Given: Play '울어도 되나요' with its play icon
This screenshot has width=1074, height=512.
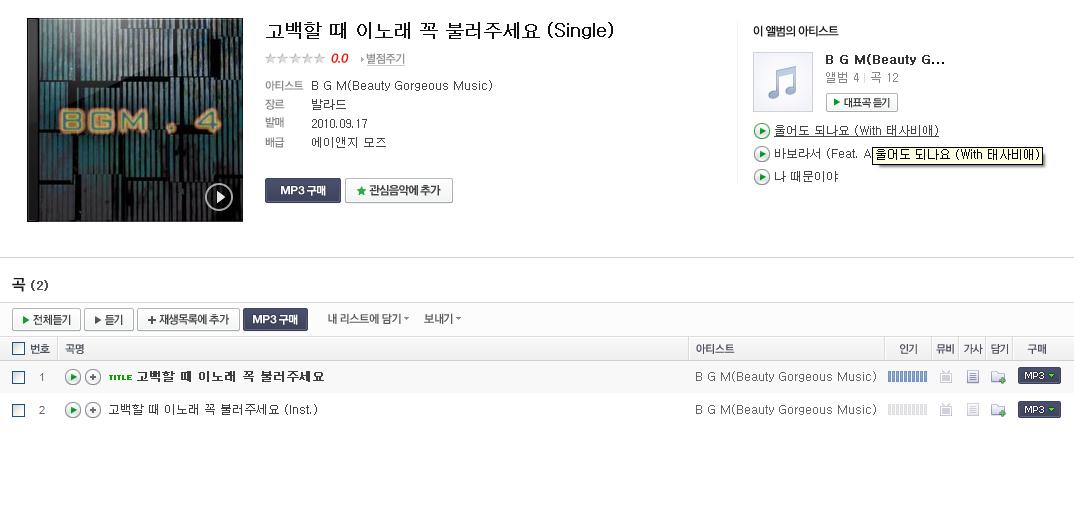Looking at the screenshot, I should pyautogui.click(x=762, y=131).
